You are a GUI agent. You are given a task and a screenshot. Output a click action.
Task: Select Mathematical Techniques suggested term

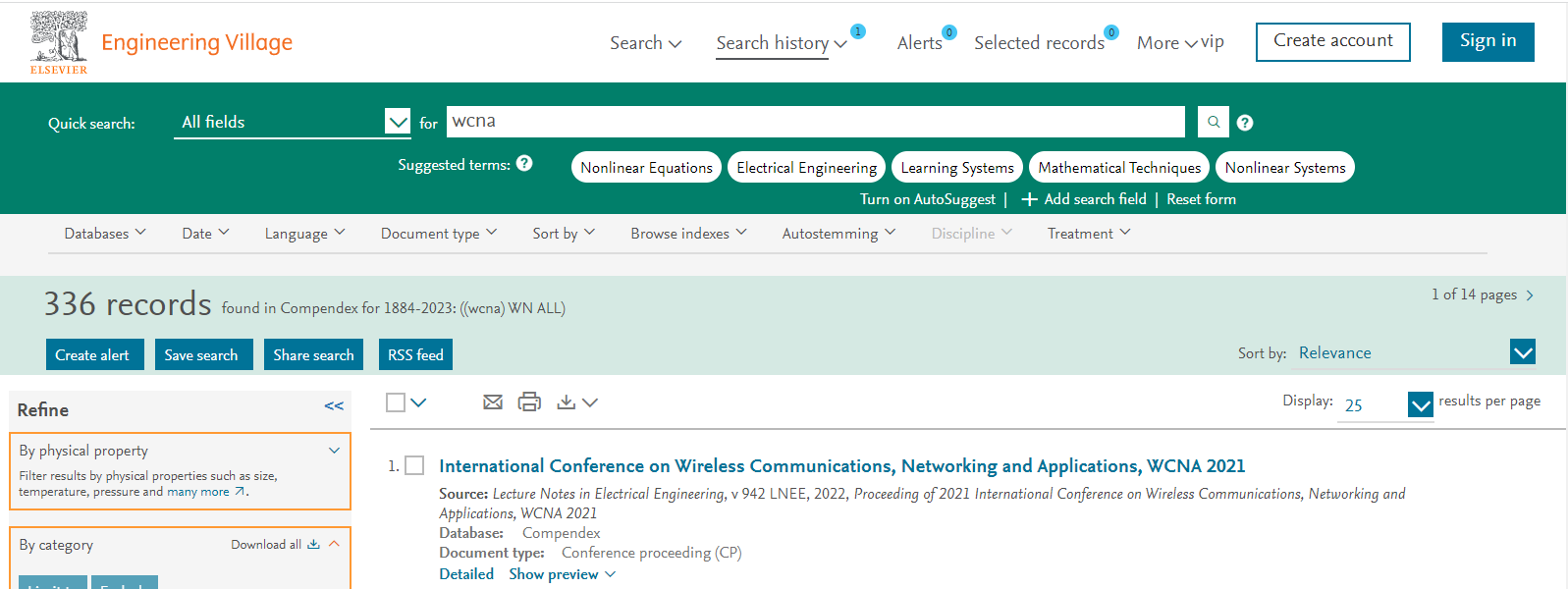pyautogui.click(x=1119, y=167)
